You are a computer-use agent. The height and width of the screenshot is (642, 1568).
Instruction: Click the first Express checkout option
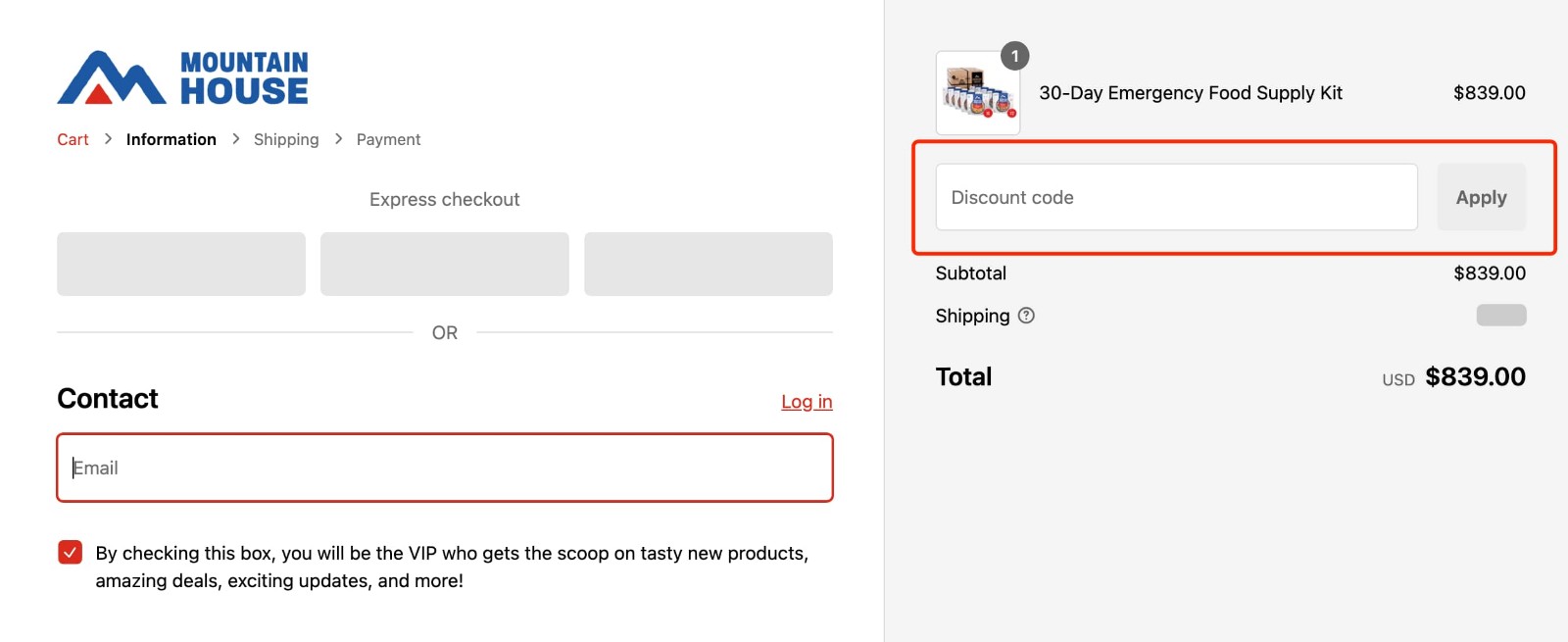[x=180, y=263]
